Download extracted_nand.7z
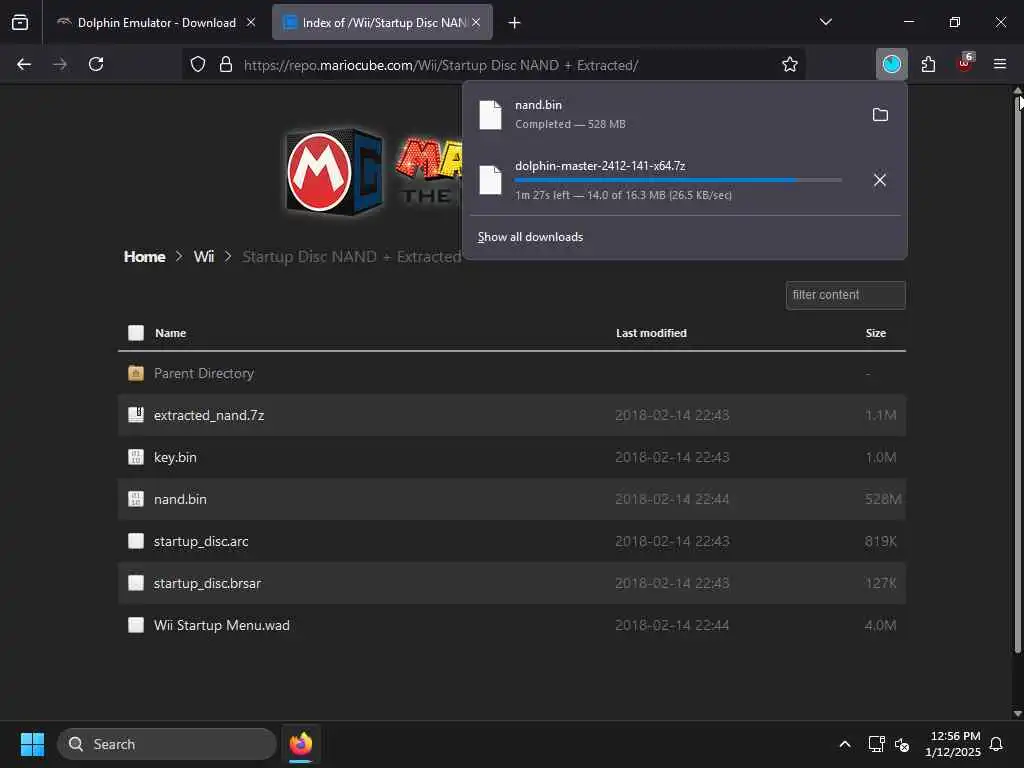1024x768 pixels. 209,415
